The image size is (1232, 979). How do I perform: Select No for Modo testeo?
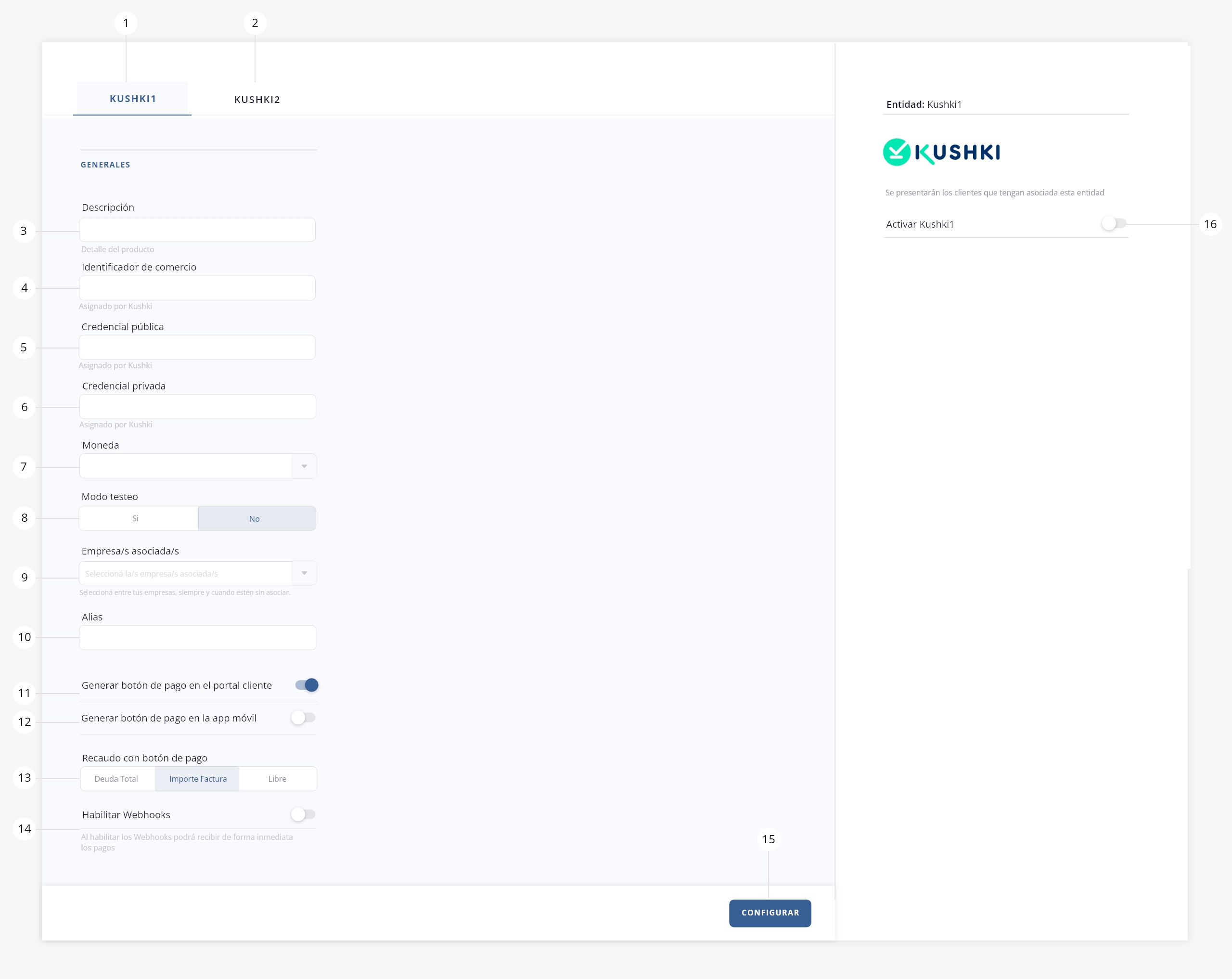pos(257,518)
